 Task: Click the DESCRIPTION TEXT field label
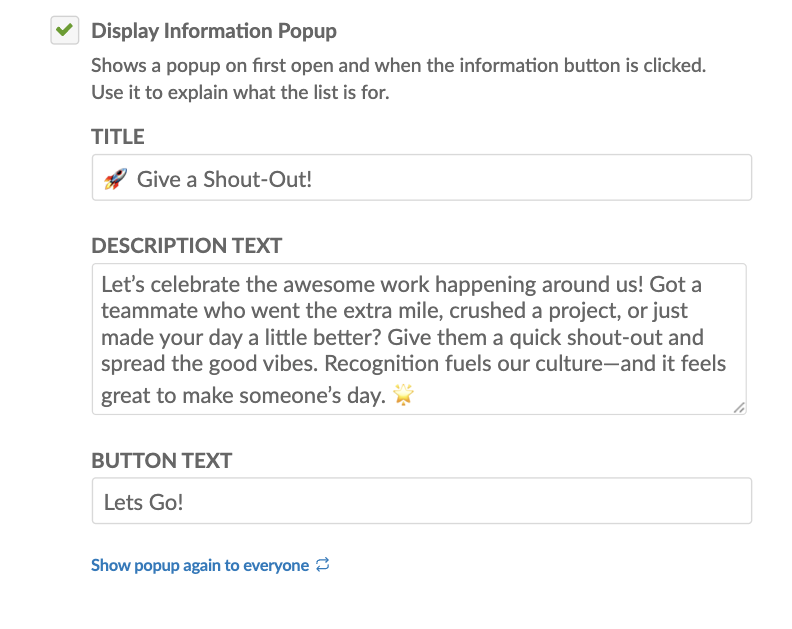[x=187, y=245]
